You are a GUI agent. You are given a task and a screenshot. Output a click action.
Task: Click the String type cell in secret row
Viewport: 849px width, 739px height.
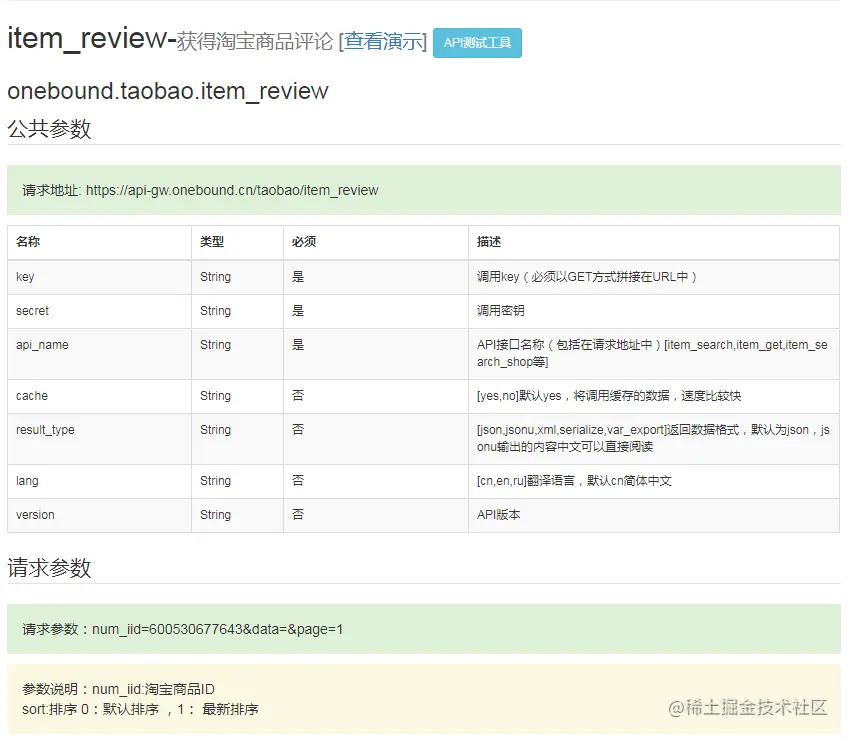(237, 311)
